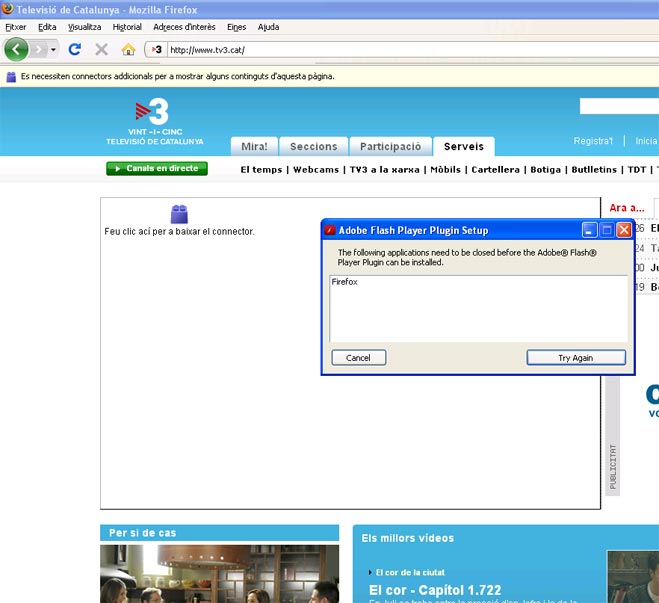Image resolution: width=659 pixels, height=603 pixels.
Task: Open the Adreces d'interès menu
Action: 184,27
